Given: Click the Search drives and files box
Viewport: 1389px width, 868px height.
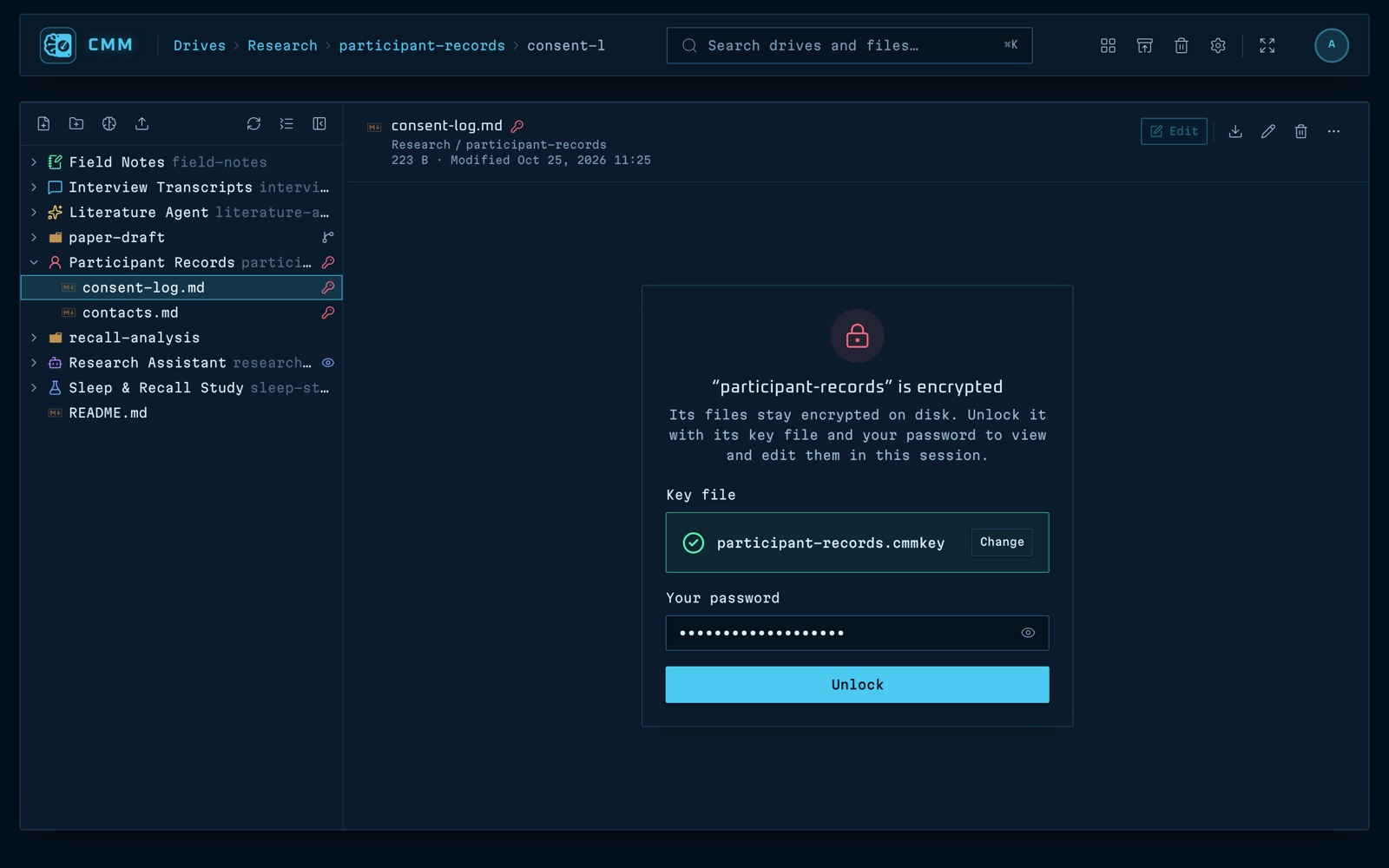Looking at the screenshot, I should [x=849, y=45].
